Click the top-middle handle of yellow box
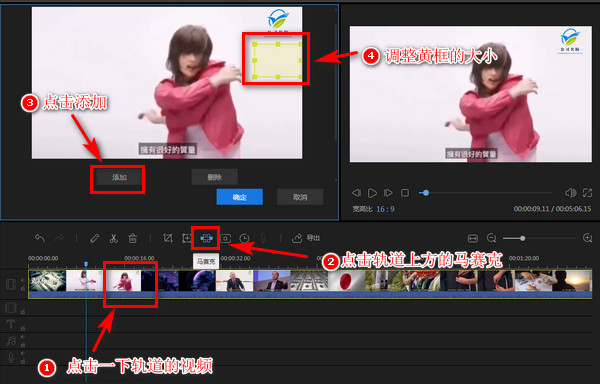600x384 pixels. tap(278, 44)
